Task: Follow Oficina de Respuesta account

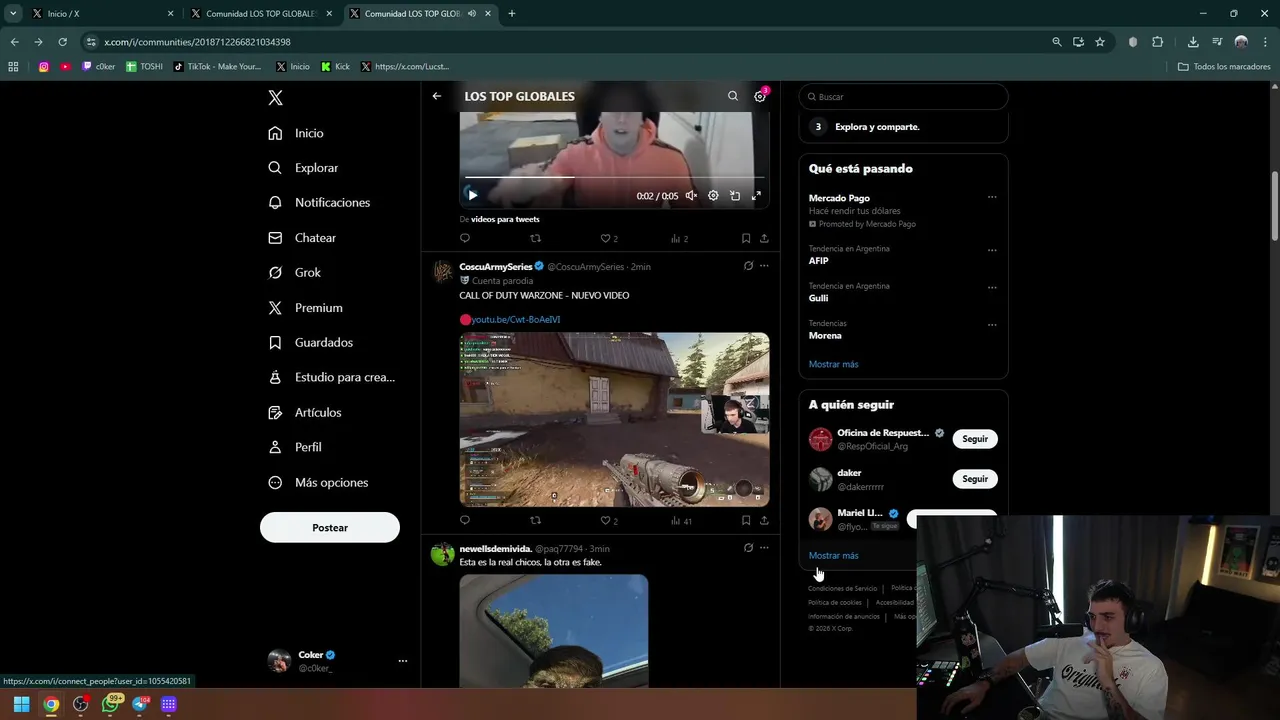Action: (x=975, y=439)
